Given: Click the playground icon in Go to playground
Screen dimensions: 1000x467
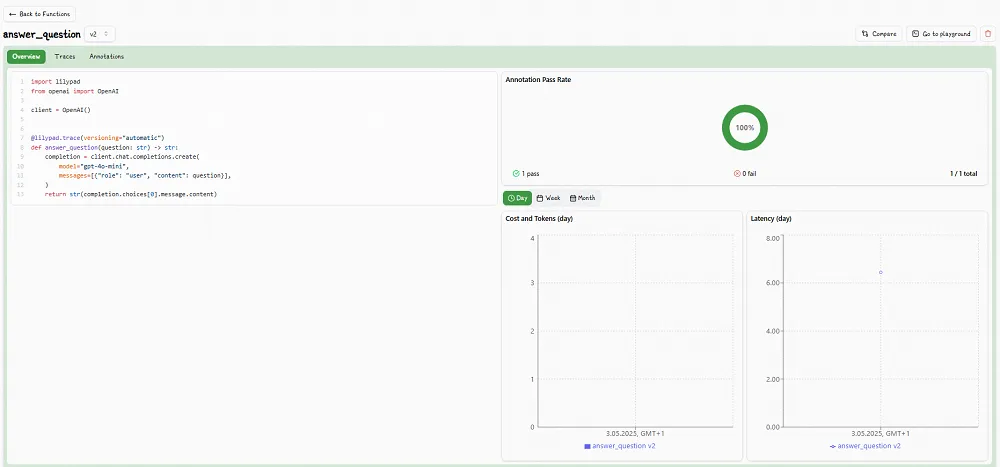Looking at the screenshot, I should point(915,34).
